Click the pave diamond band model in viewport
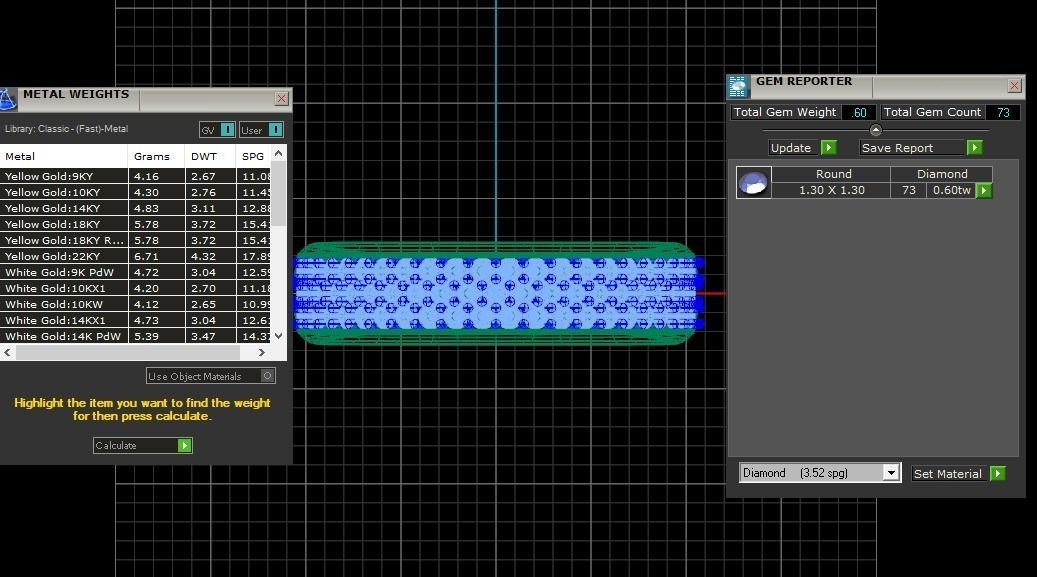 pyautogui.click(x=497, y=293)
